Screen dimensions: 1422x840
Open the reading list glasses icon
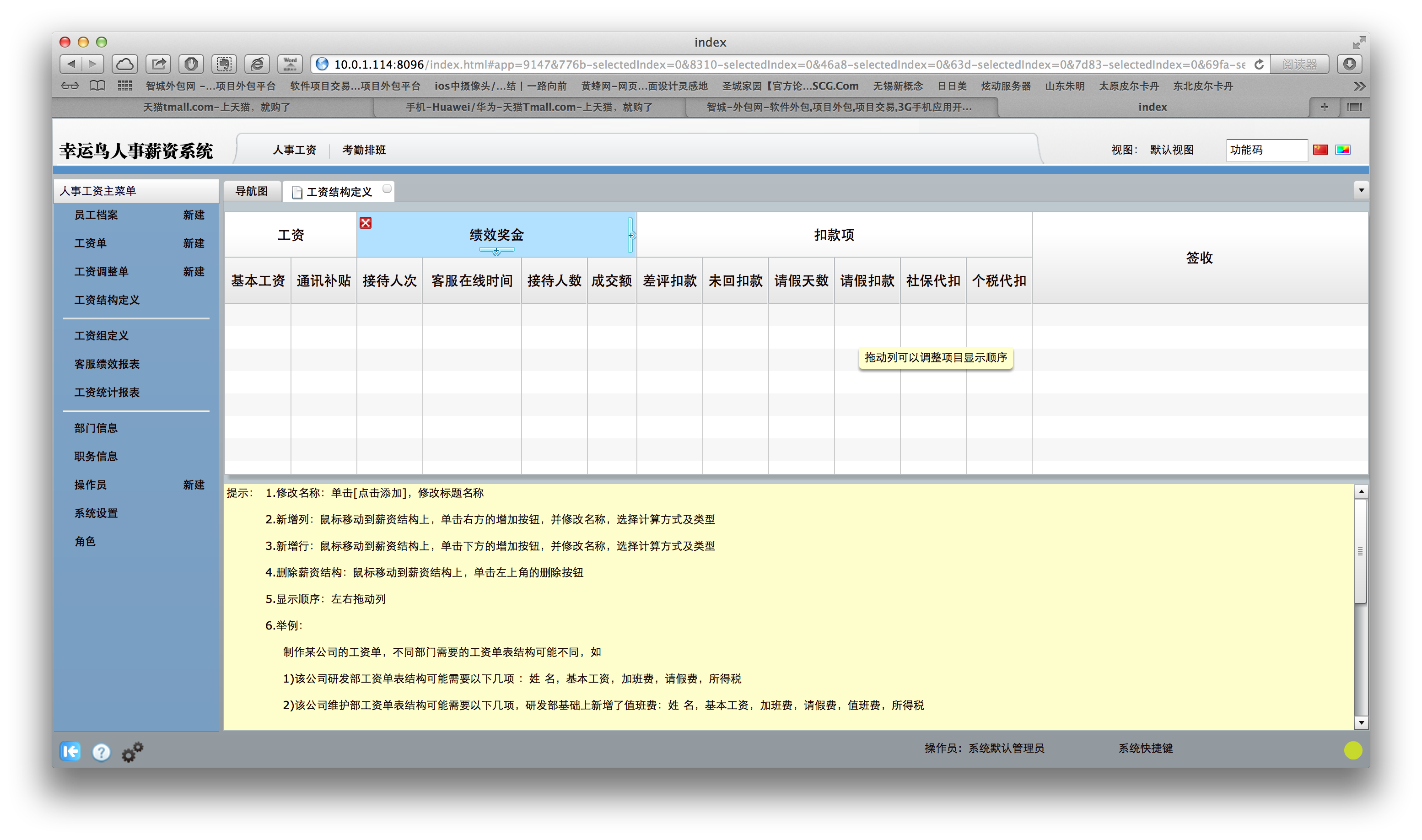click(70, 86)
